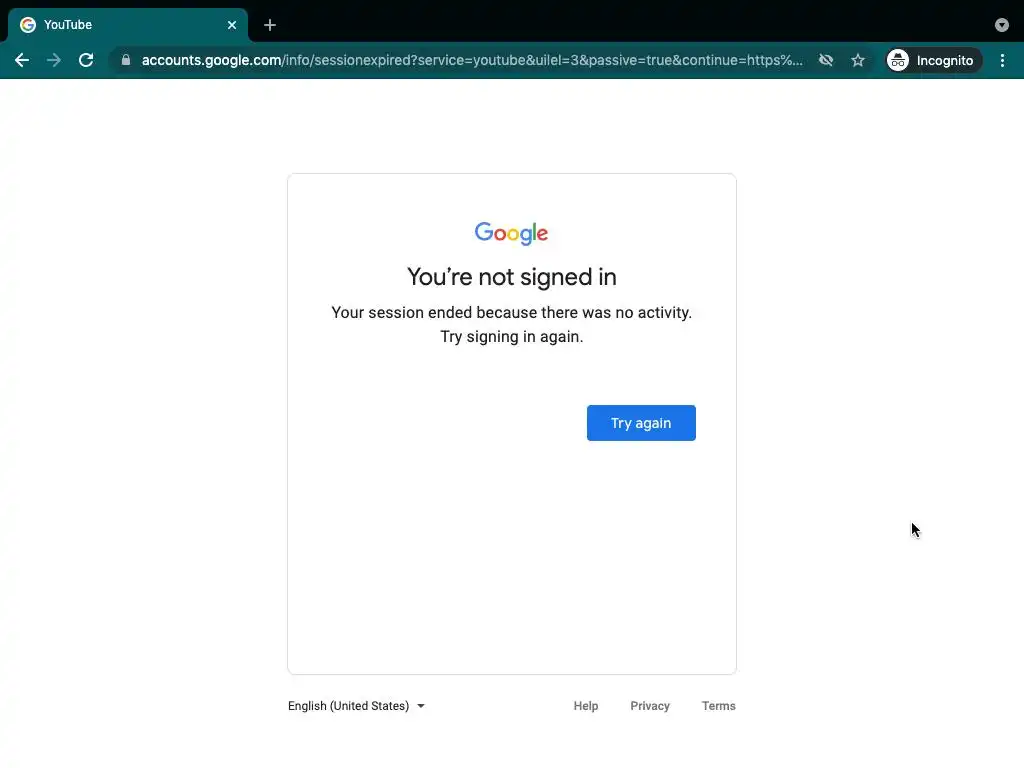This screenshot has height=768, width=1024.
Task: Click the 'You're not signed in' heading
Action: [x=512, y=277]
